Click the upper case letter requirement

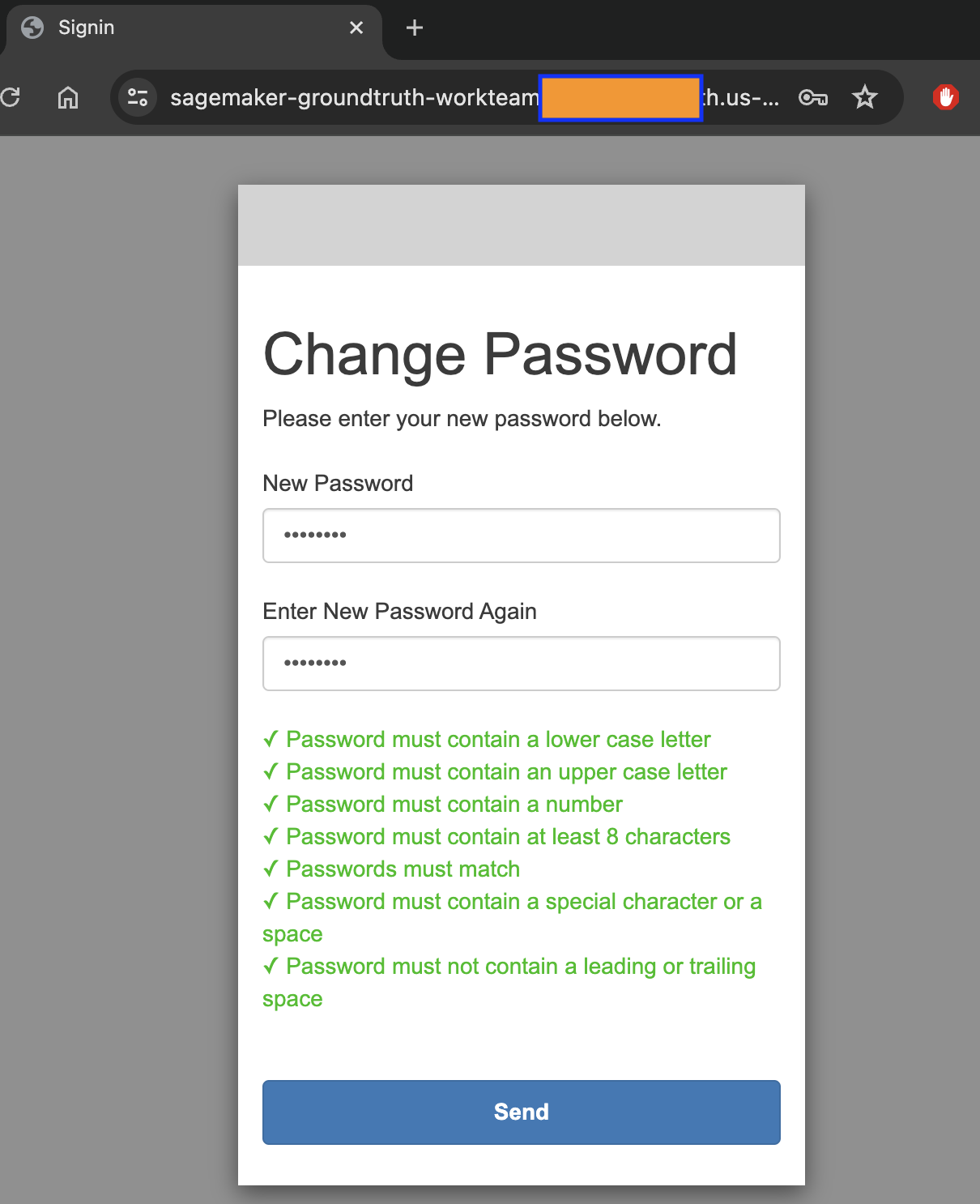(x=505, y=772)
